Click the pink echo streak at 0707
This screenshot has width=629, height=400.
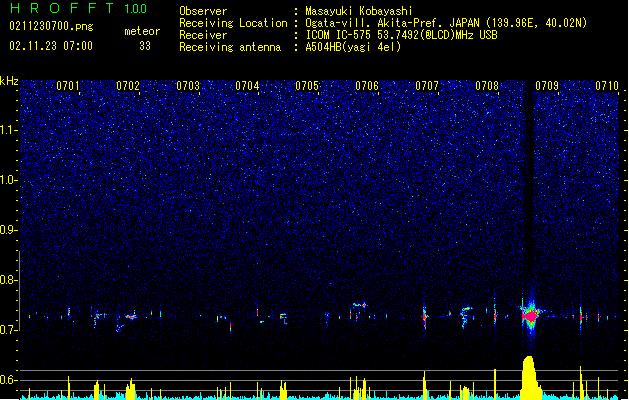(x=425, y=317)
